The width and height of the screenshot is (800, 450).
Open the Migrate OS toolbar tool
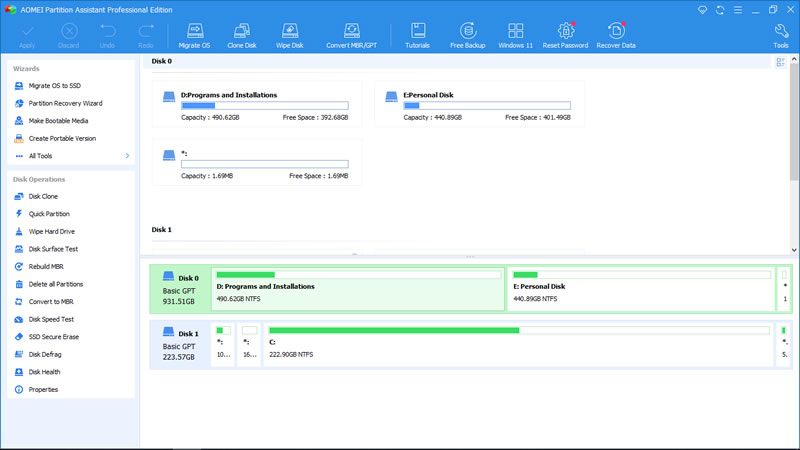pos(194,36)
